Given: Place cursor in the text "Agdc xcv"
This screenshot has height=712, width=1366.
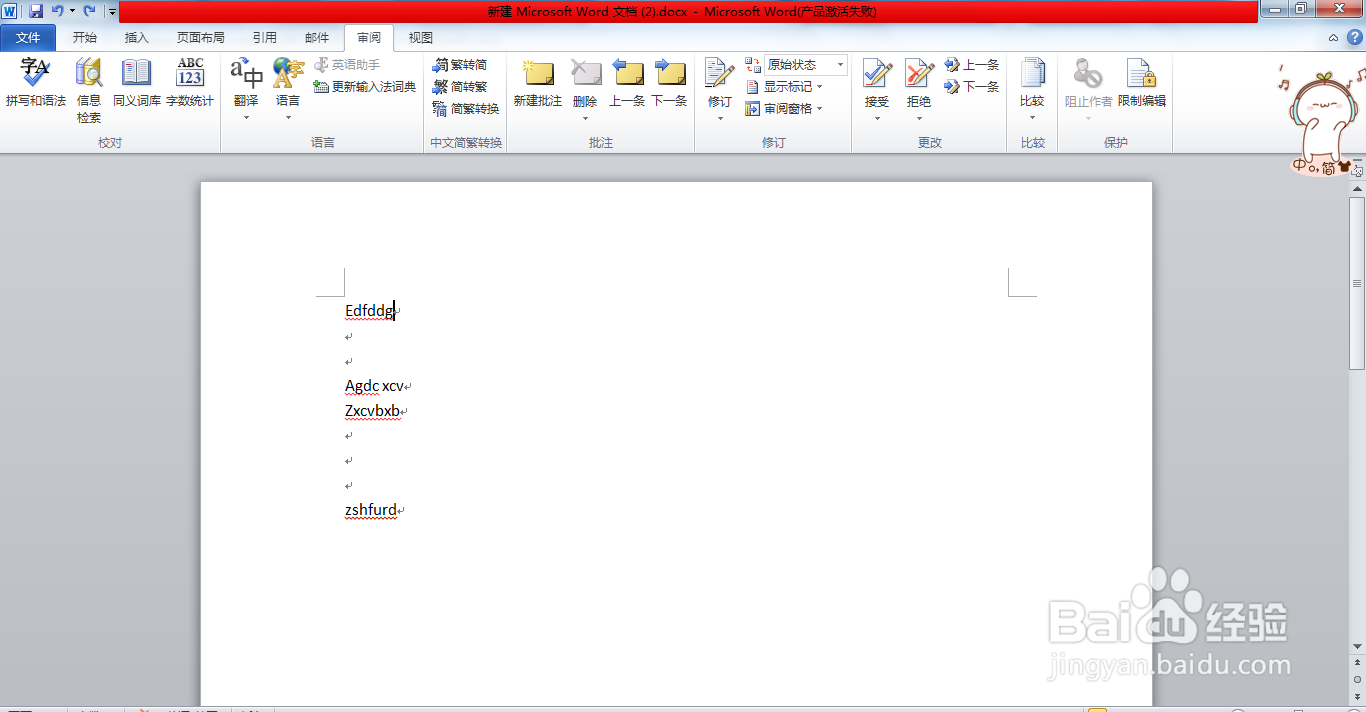Looking at the screenshot, I should point(374,386).
